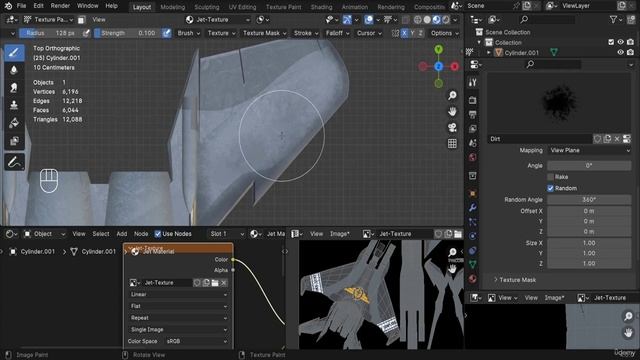The image size is (640, 360).
Task: Click the Blender logo icon
Action: pos(8,6)
